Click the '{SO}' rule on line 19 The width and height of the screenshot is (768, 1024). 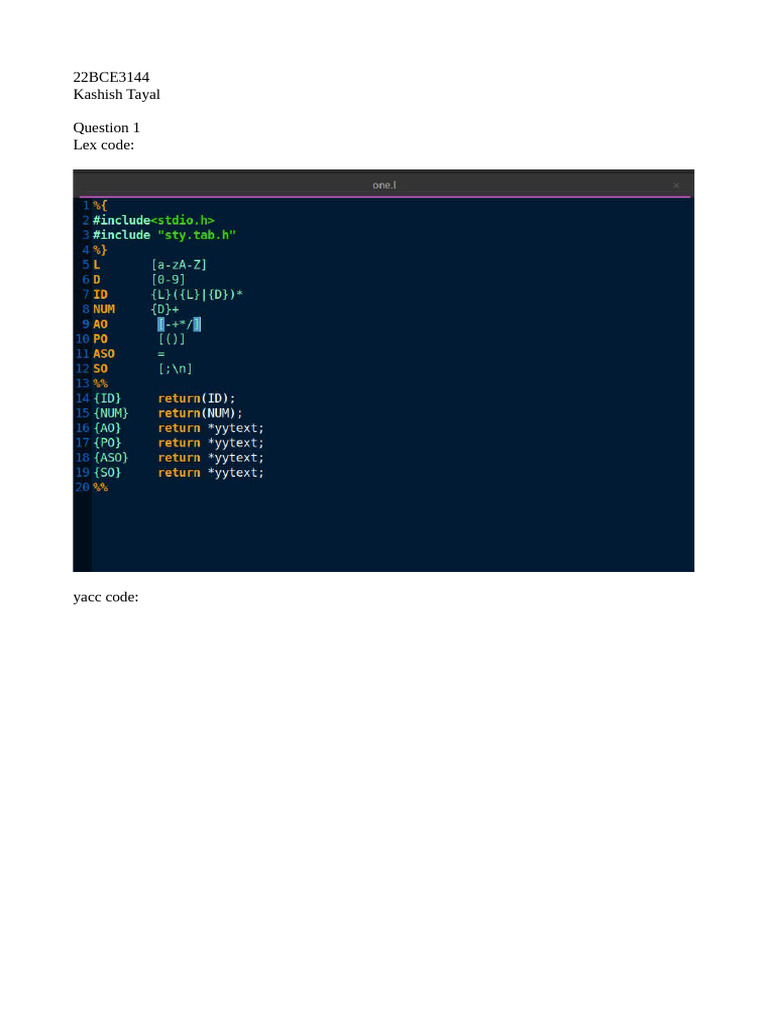[107, 472]
